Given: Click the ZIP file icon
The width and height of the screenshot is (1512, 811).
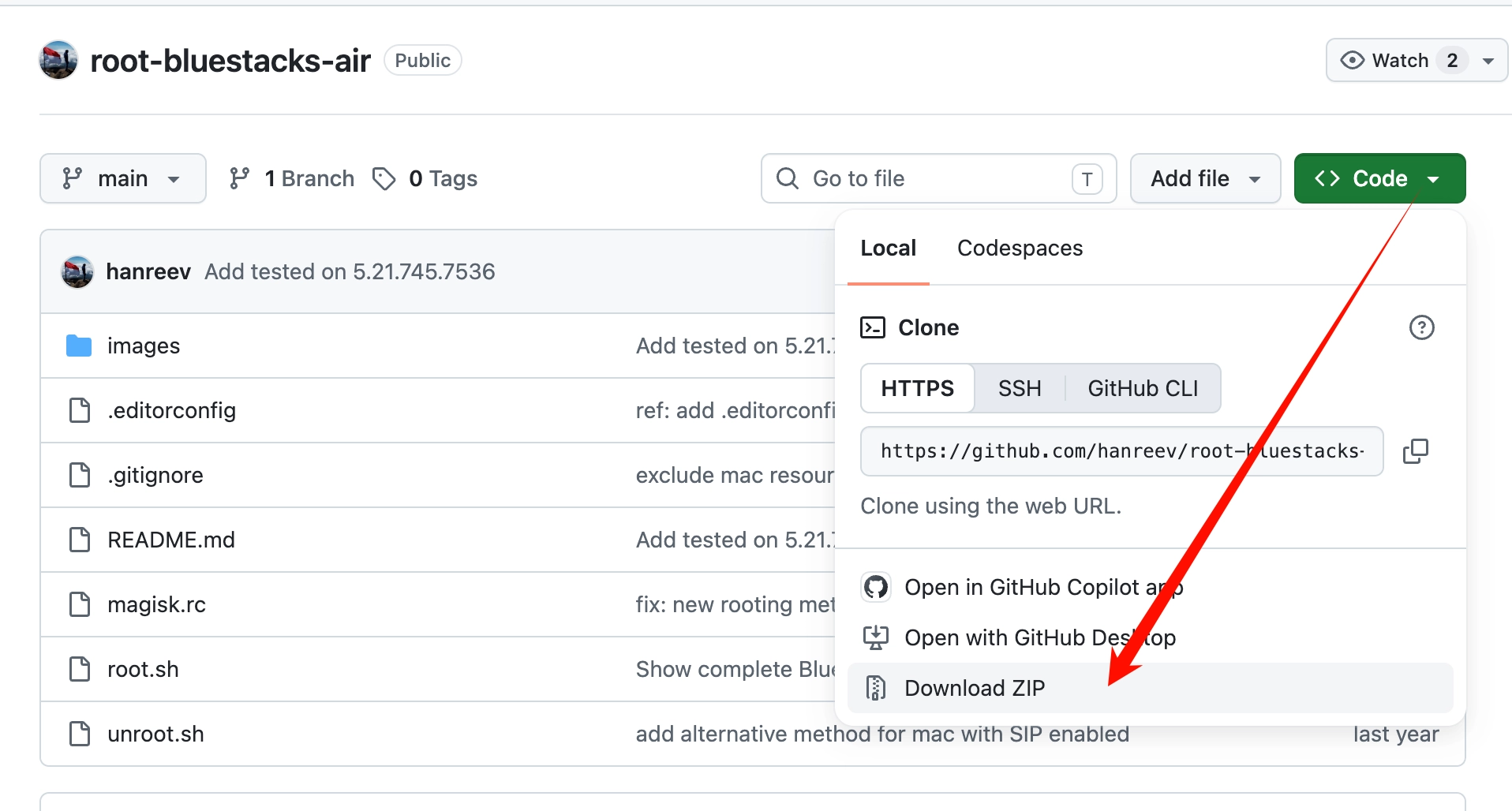Looking at the screenshot, I should click(876, 688).
